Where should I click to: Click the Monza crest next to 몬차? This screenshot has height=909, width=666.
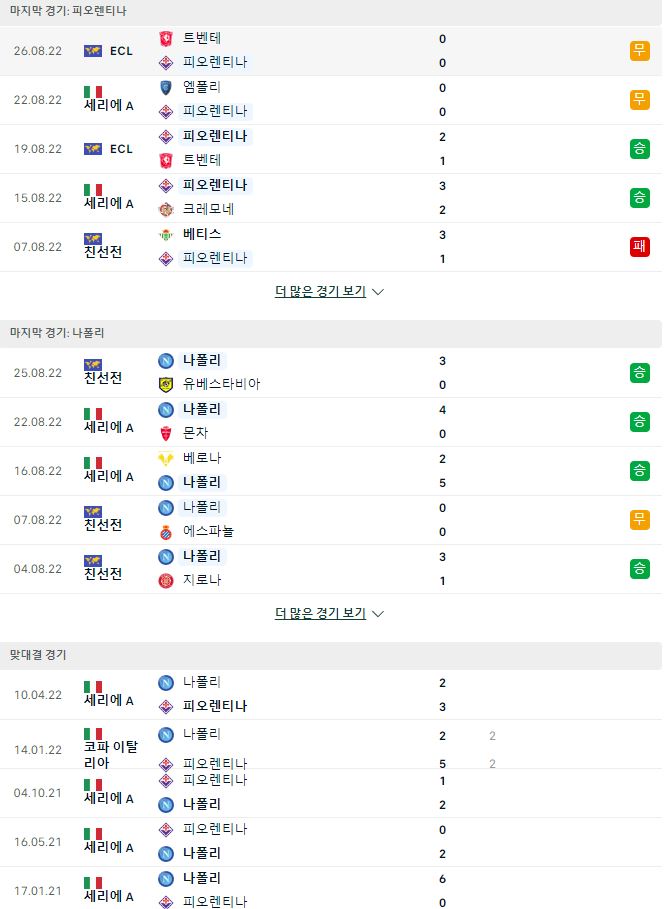pyautogui.click(x=166, y=433)
